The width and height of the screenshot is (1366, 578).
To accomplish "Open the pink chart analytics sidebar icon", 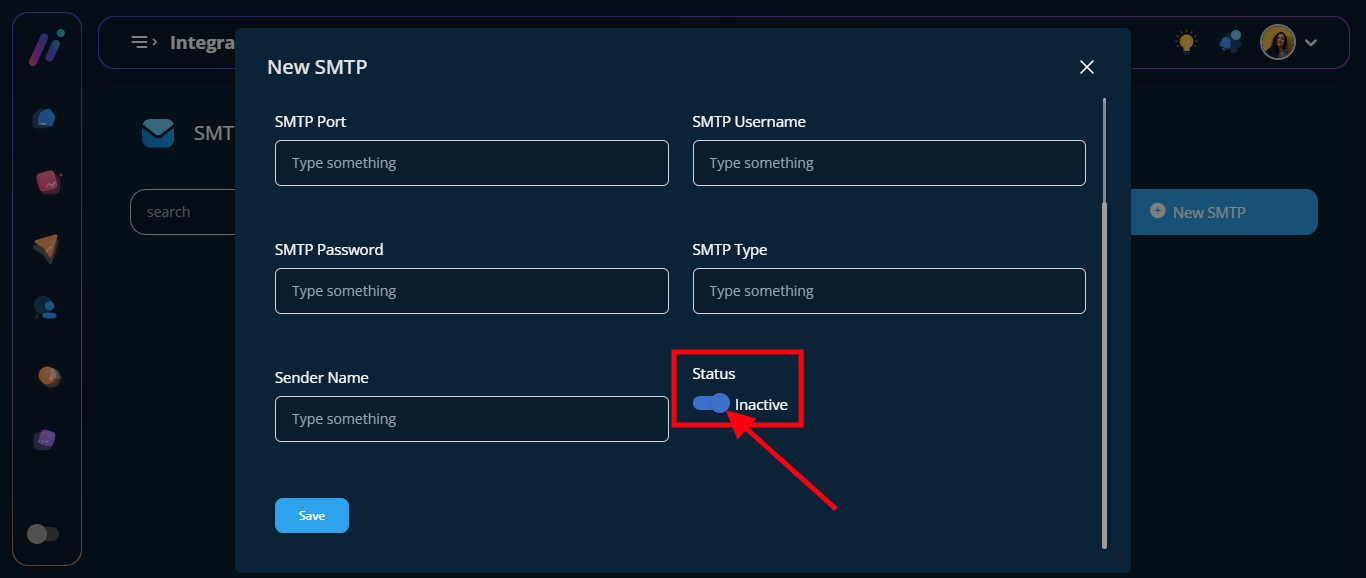I will click(47, 182).
